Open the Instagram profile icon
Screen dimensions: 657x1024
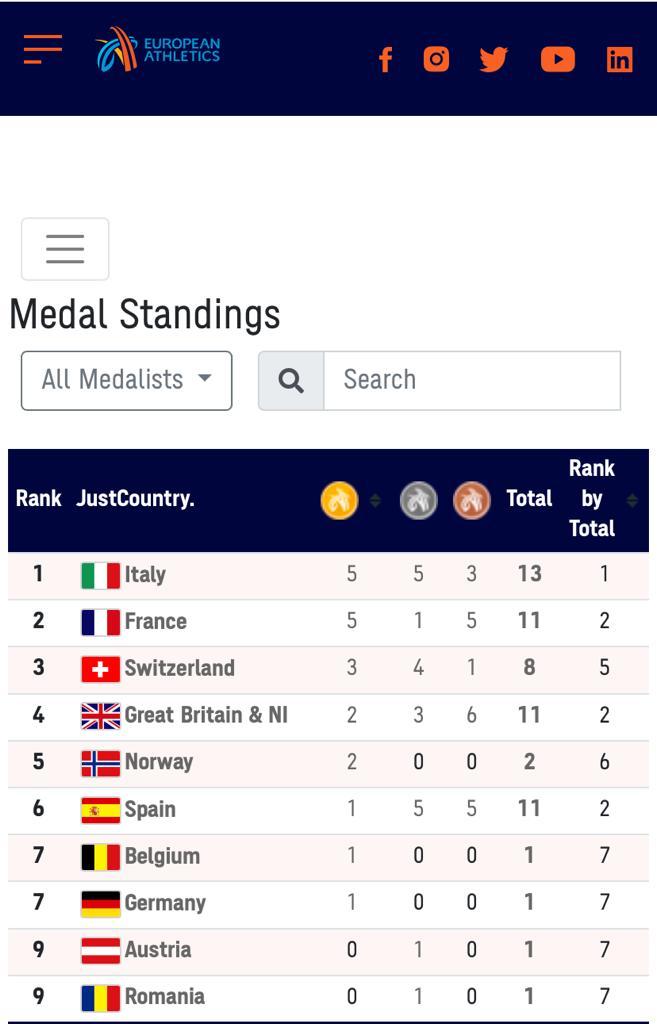[436, 59]
